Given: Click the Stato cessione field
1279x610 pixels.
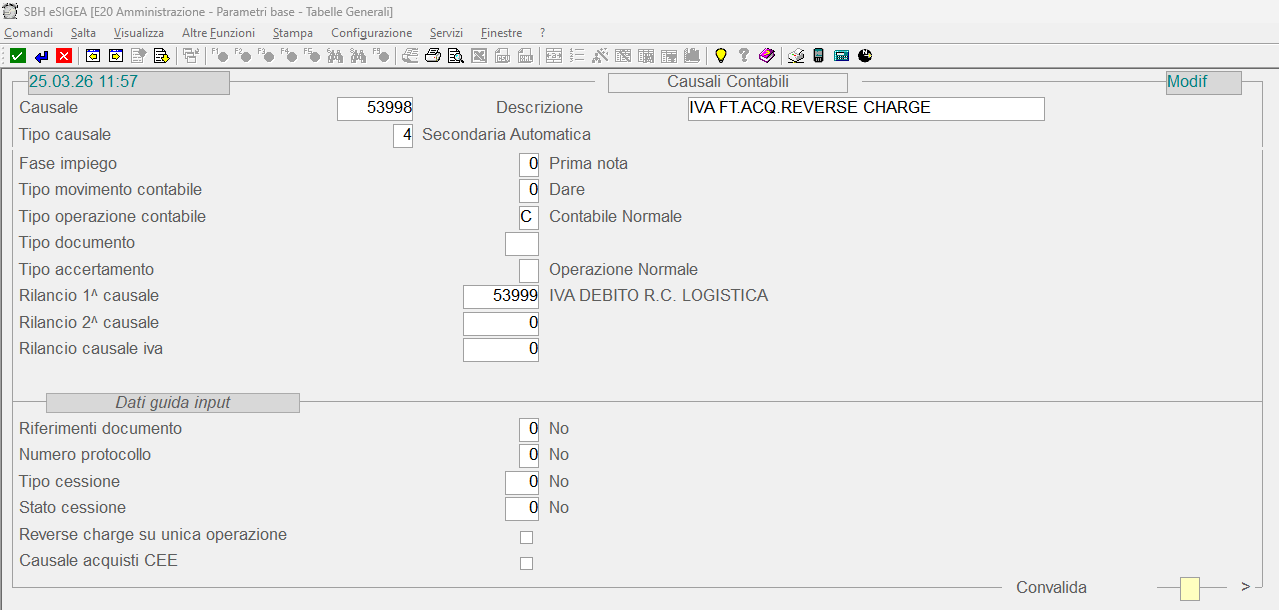Looking at the screenshot, I should coord(522,508).
